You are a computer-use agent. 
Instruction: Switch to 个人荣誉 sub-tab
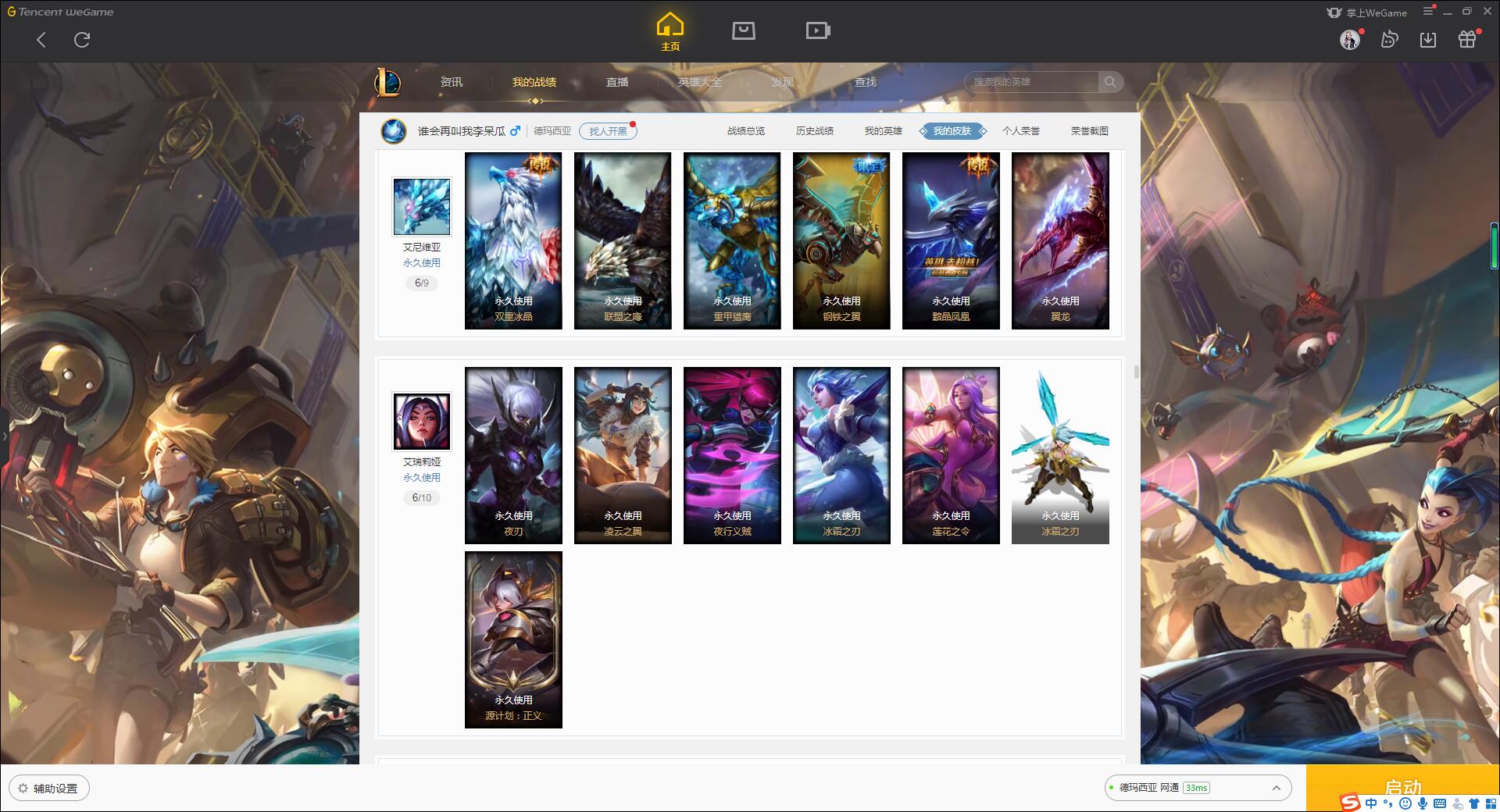click(1021, 131)
